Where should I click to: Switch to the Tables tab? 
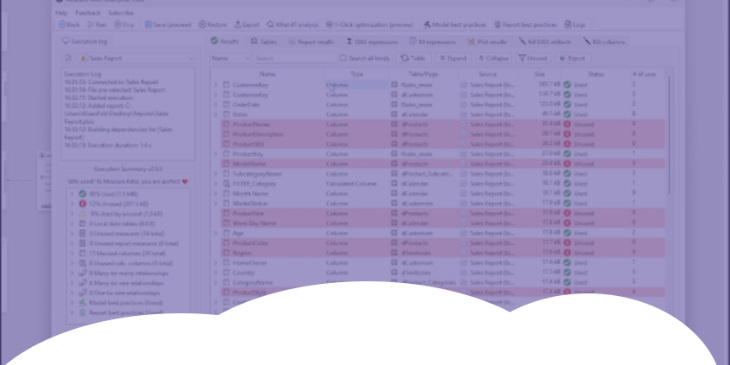[x=264, y=42]
